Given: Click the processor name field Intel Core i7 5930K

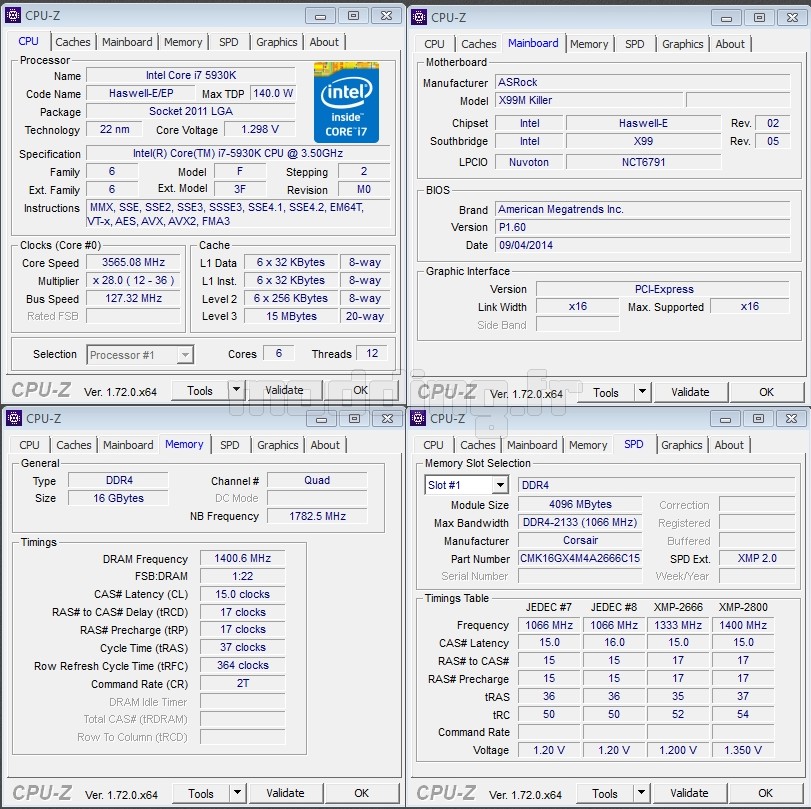Looking at the screenshot, I should pos(191,75).
